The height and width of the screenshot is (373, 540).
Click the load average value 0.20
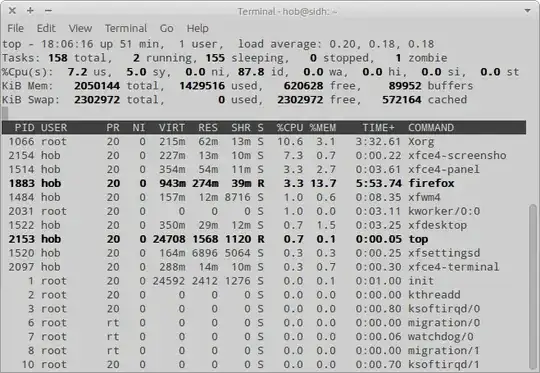point(342,44)
